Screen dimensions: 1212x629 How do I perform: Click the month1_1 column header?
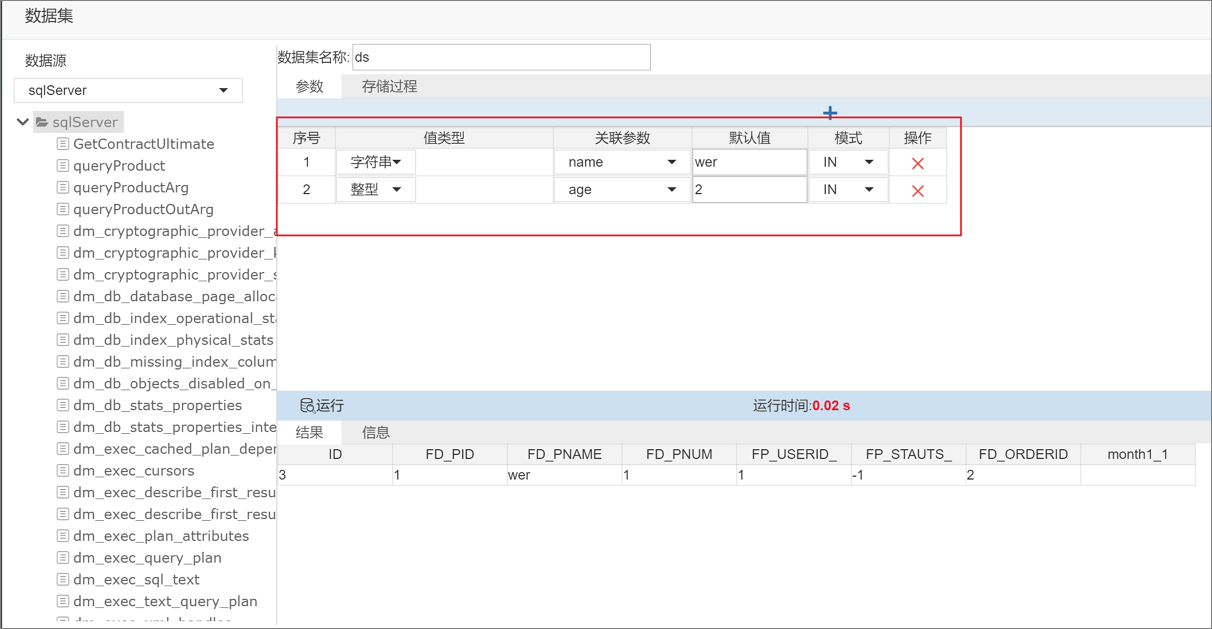pyautogui.click(x=1138, y=454)
